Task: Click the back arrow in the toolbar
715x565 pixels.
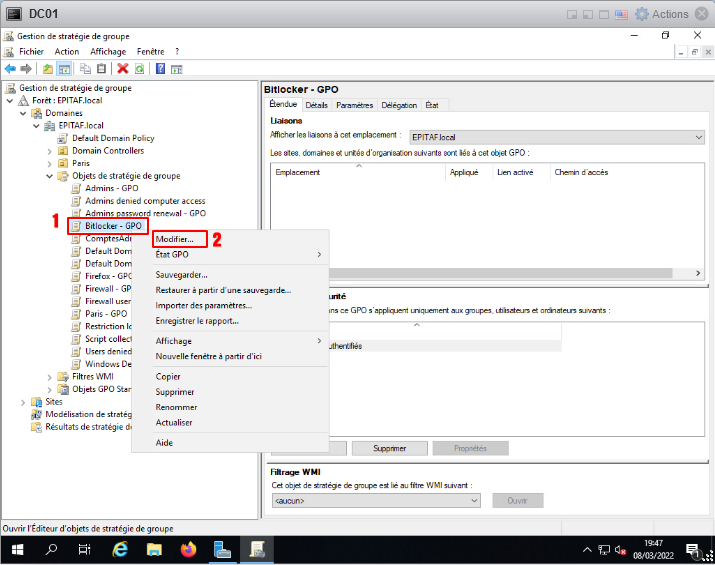Action: point(10,69)
